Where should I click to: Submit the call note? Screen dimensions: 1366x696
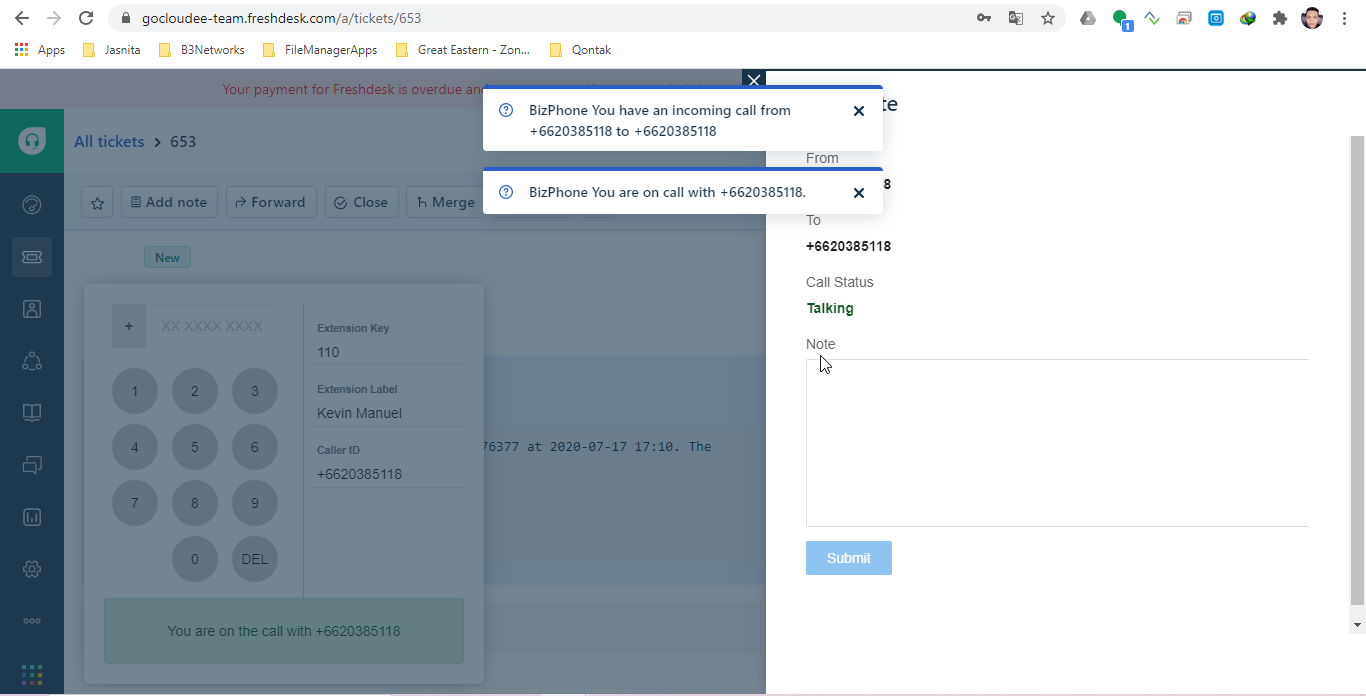849,558
